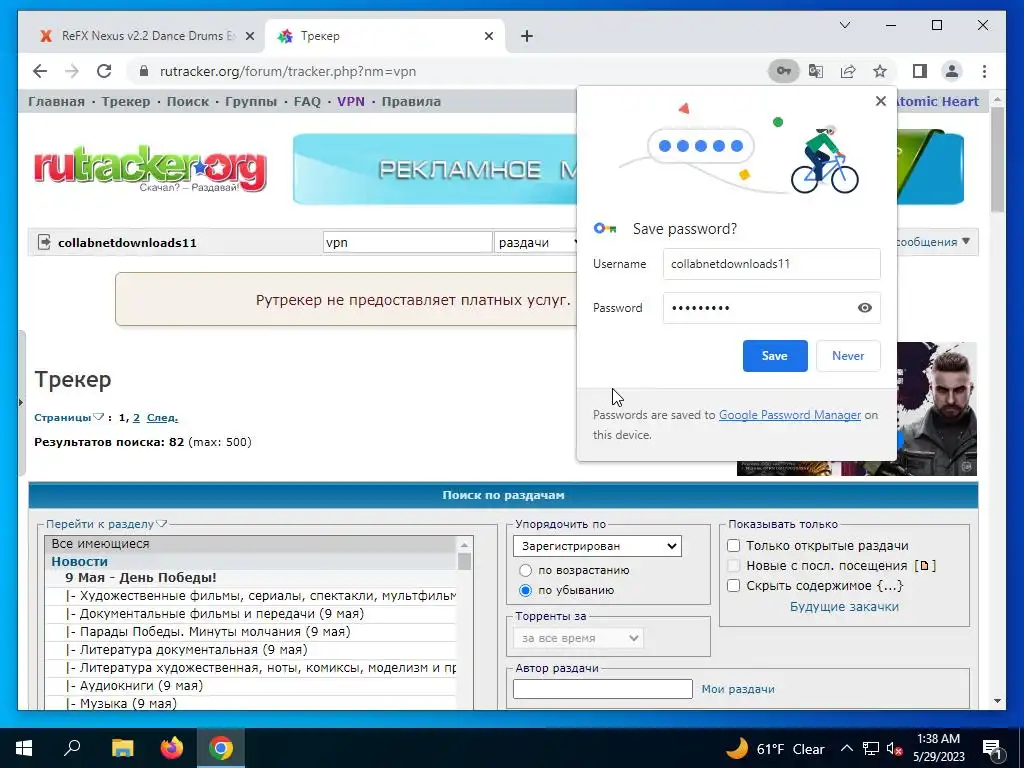Open Поиск in the top navigation
The image size is (1024, 768).
pyautogui.click(x=187, y=101)
